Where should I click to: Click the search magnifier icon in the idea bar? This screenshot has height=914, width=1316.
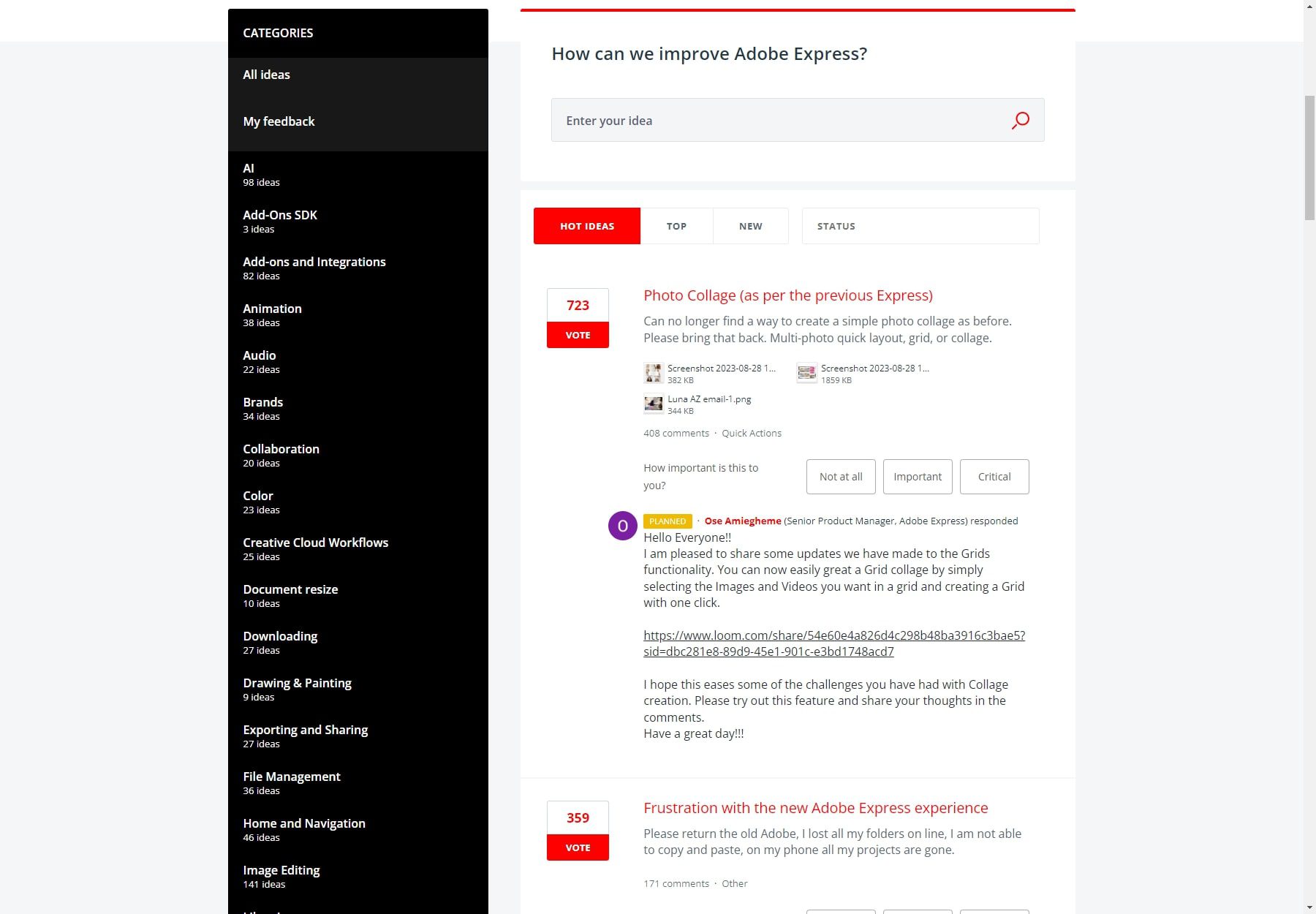(1021, 120)
